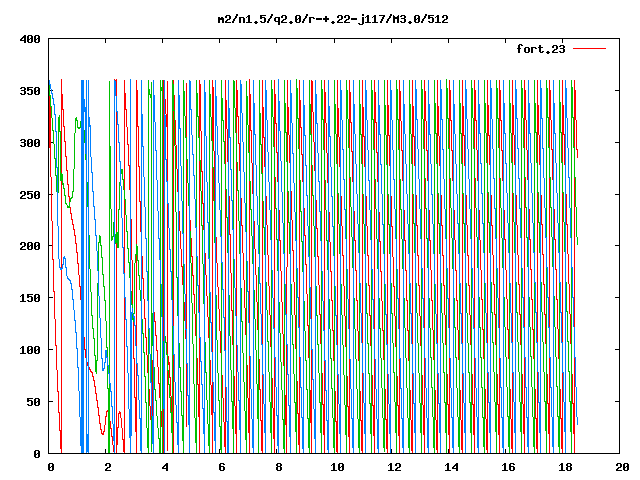The height and width of the screenshot is (480, 640).
Task: Click y-axis label 250
Action: point(30,195)
